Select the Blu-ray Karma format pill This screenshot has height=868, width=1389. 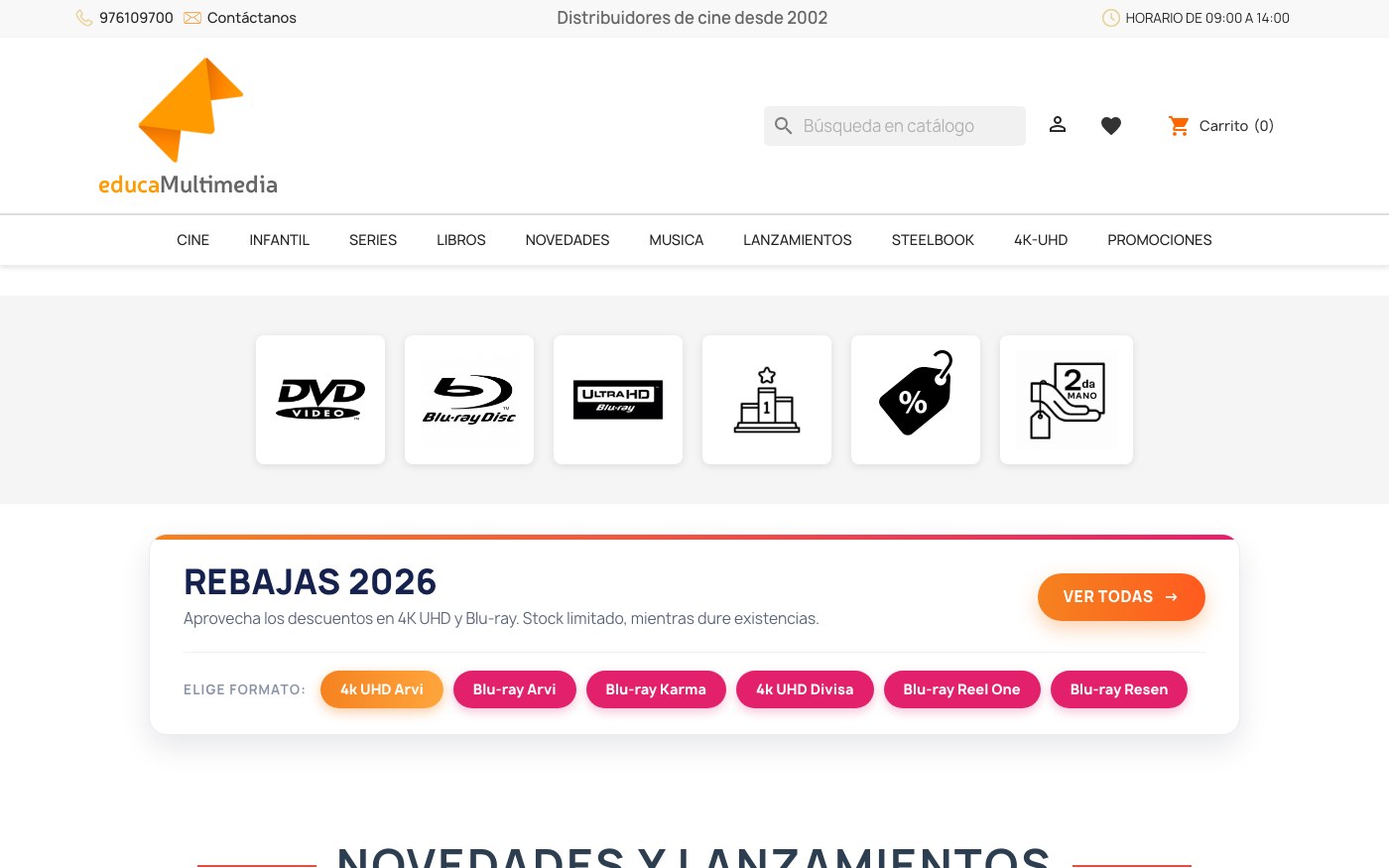coord(656,689)
